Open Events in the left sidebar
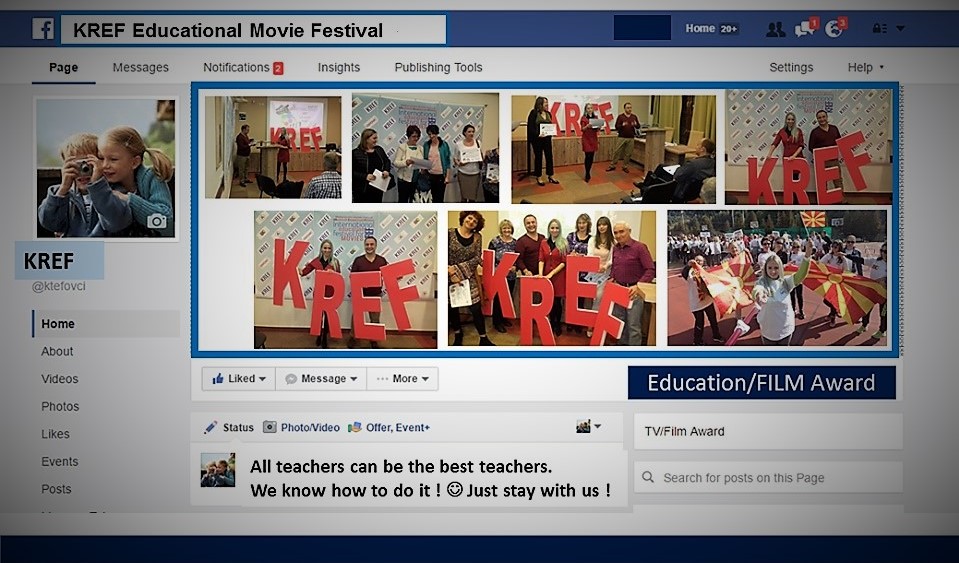The width and height of the screenshot is (959, 563). click(59, 462)
